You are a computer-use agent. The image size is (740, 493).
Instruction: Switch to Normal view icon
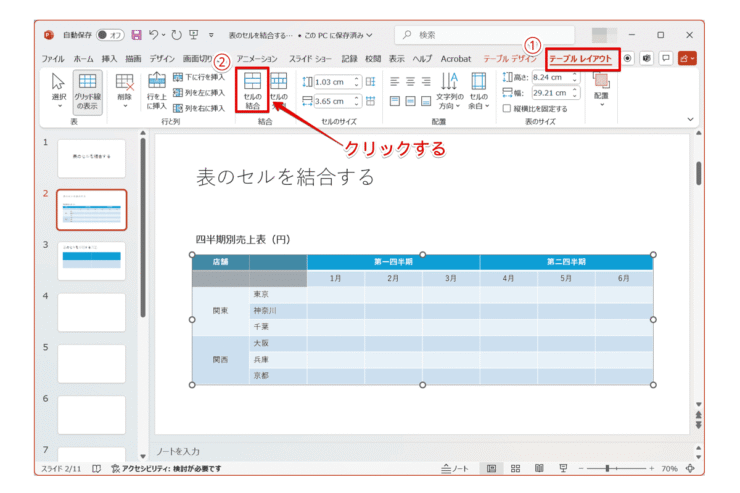point(491,468)
